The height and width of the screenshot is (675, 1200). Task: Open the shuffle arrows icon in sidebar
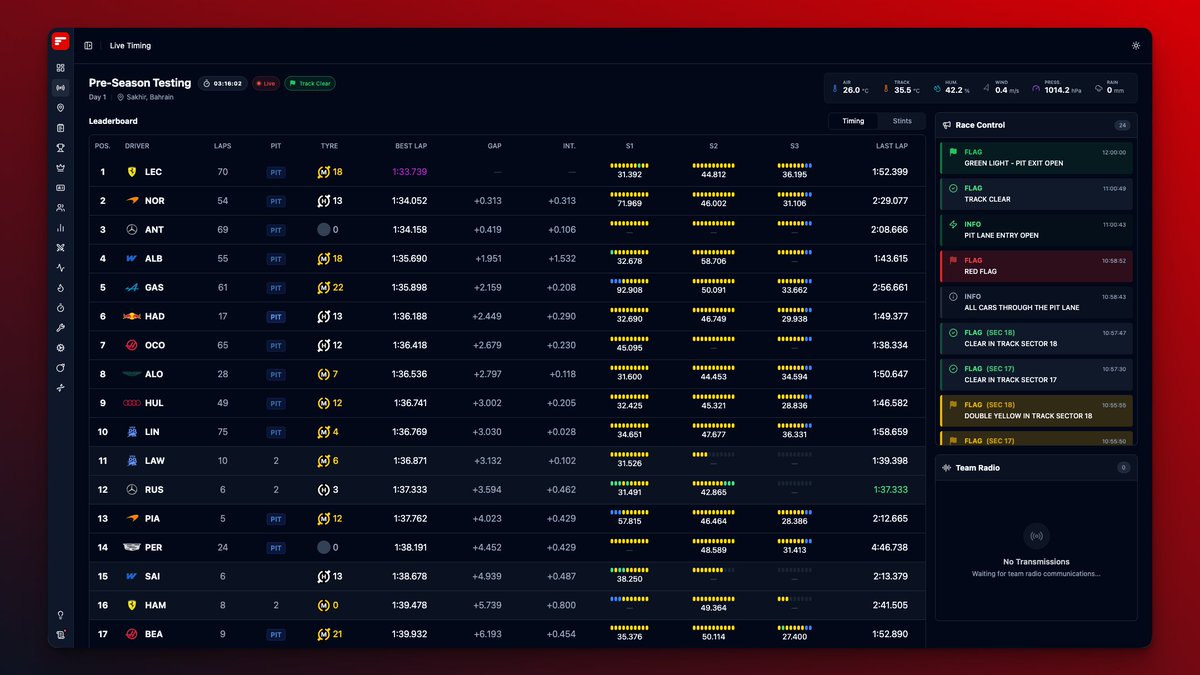pos(61,388)
